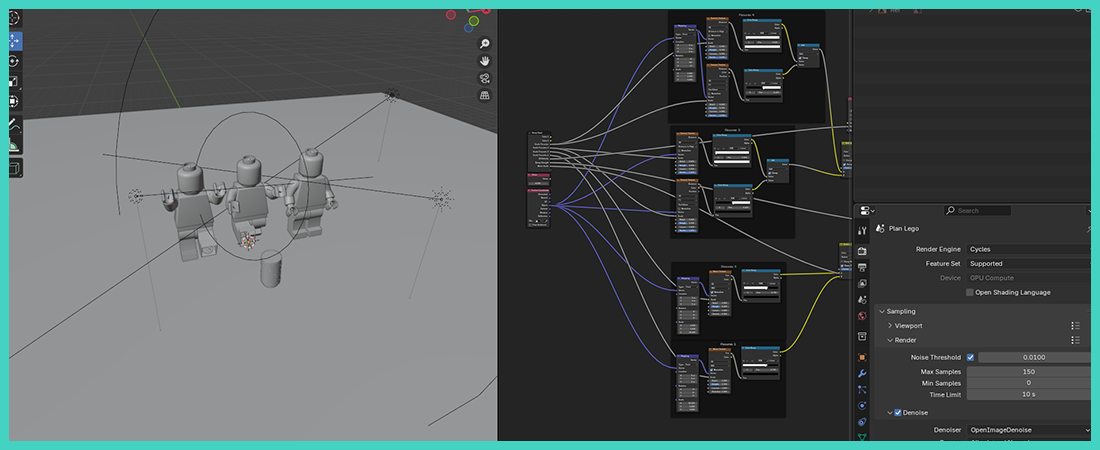Screen dimensions: 1100x450
Task: Toggle the camera view icon
Action: click(484, 78)
